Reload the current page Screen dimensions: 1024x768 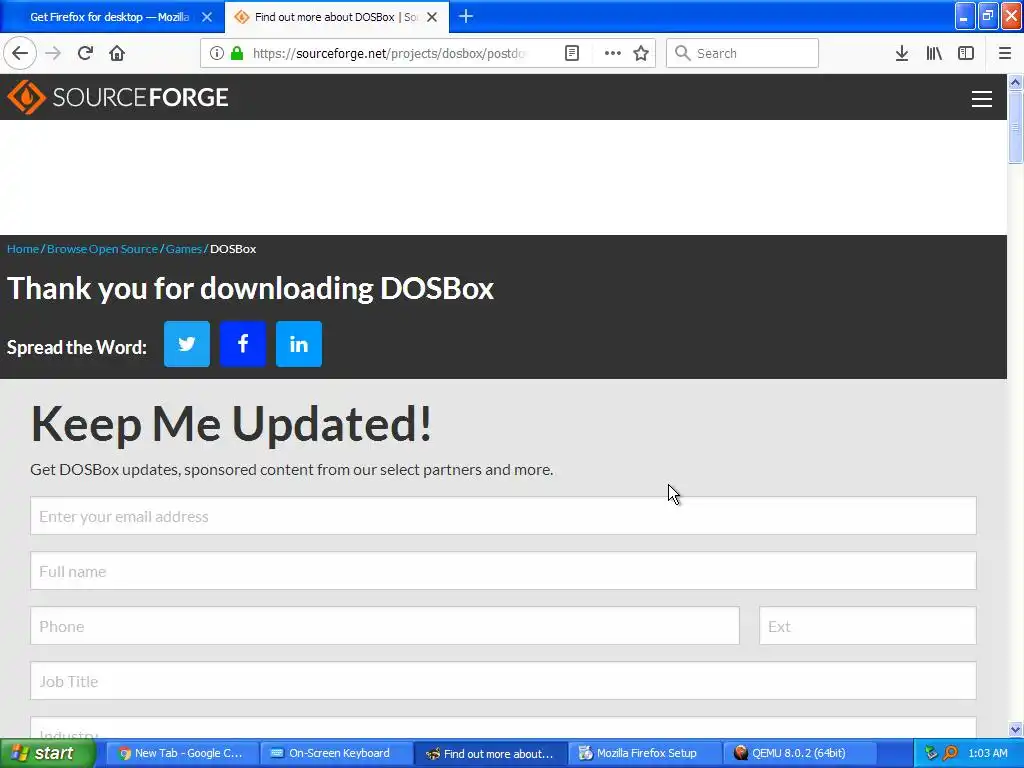(85, 53)
